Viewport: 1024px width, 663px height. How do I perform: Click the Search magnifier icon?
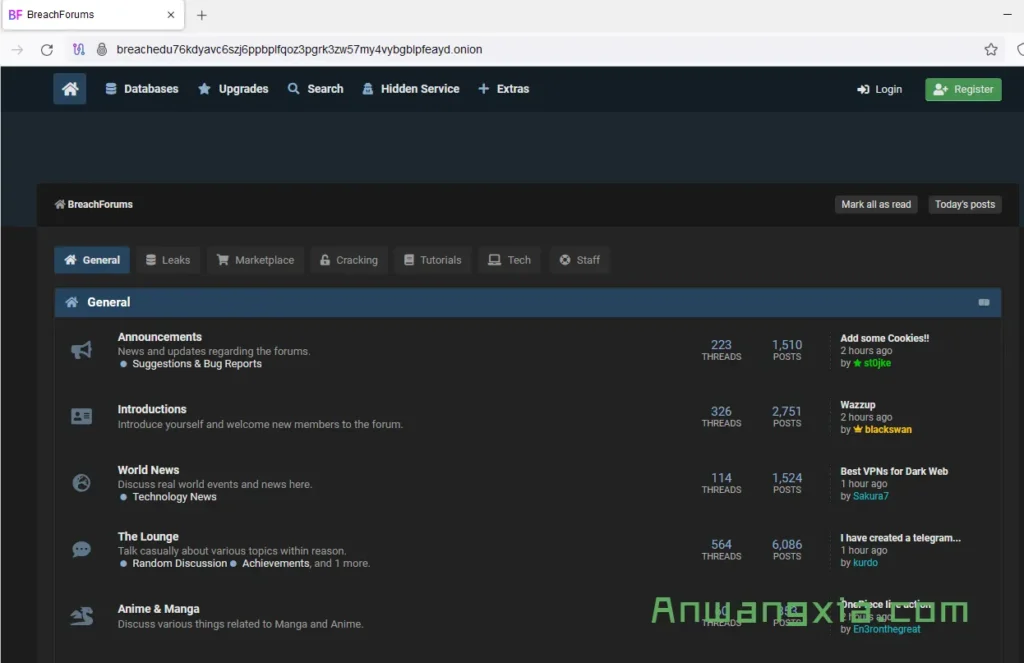294,89
